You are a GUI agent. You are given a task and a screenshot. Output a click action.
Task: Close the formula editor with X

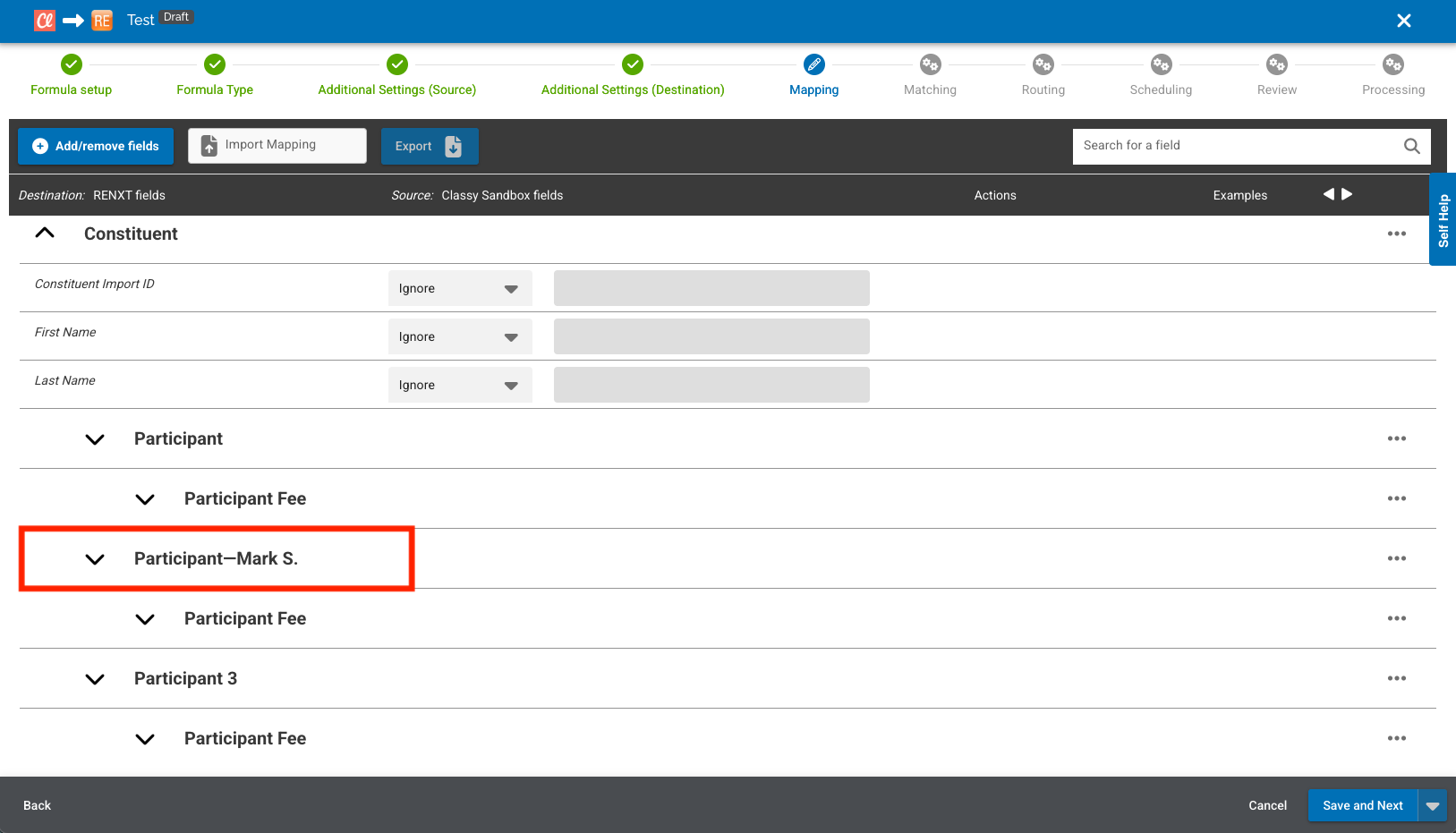pos(1403,21)
